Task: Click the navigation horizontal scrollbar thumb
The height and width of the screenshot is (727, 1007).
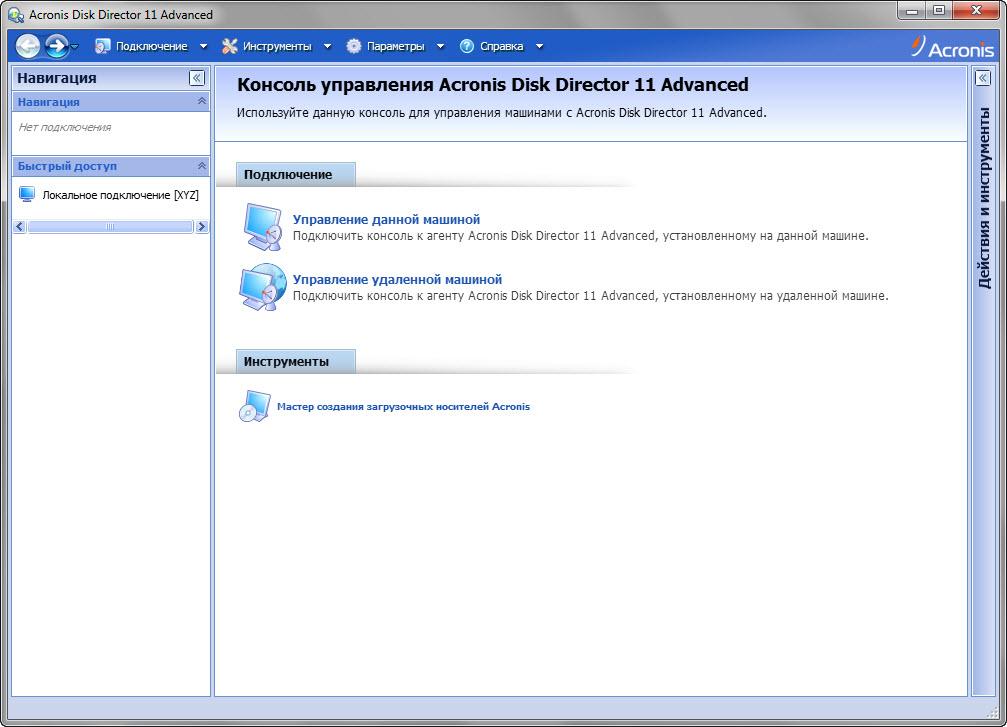Action: pos(110,226)
